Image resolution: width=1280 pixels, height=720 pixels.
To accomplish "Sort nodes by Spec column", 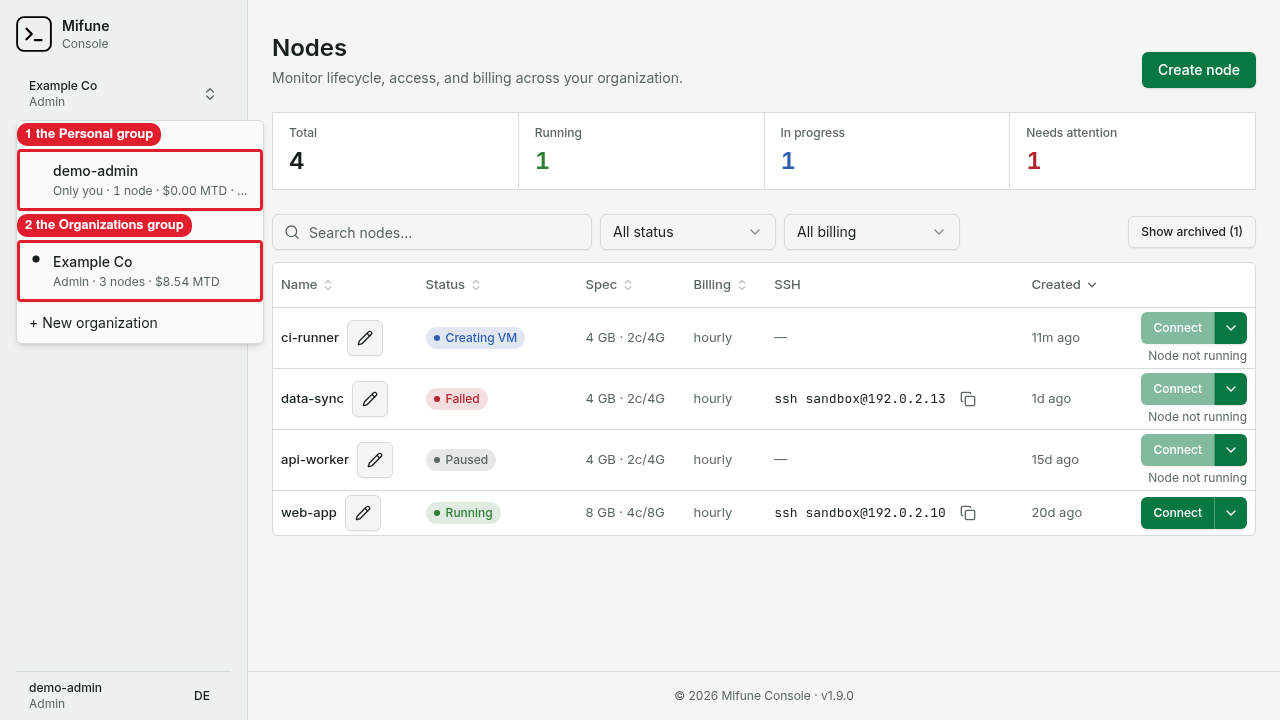I will point(609,285).
